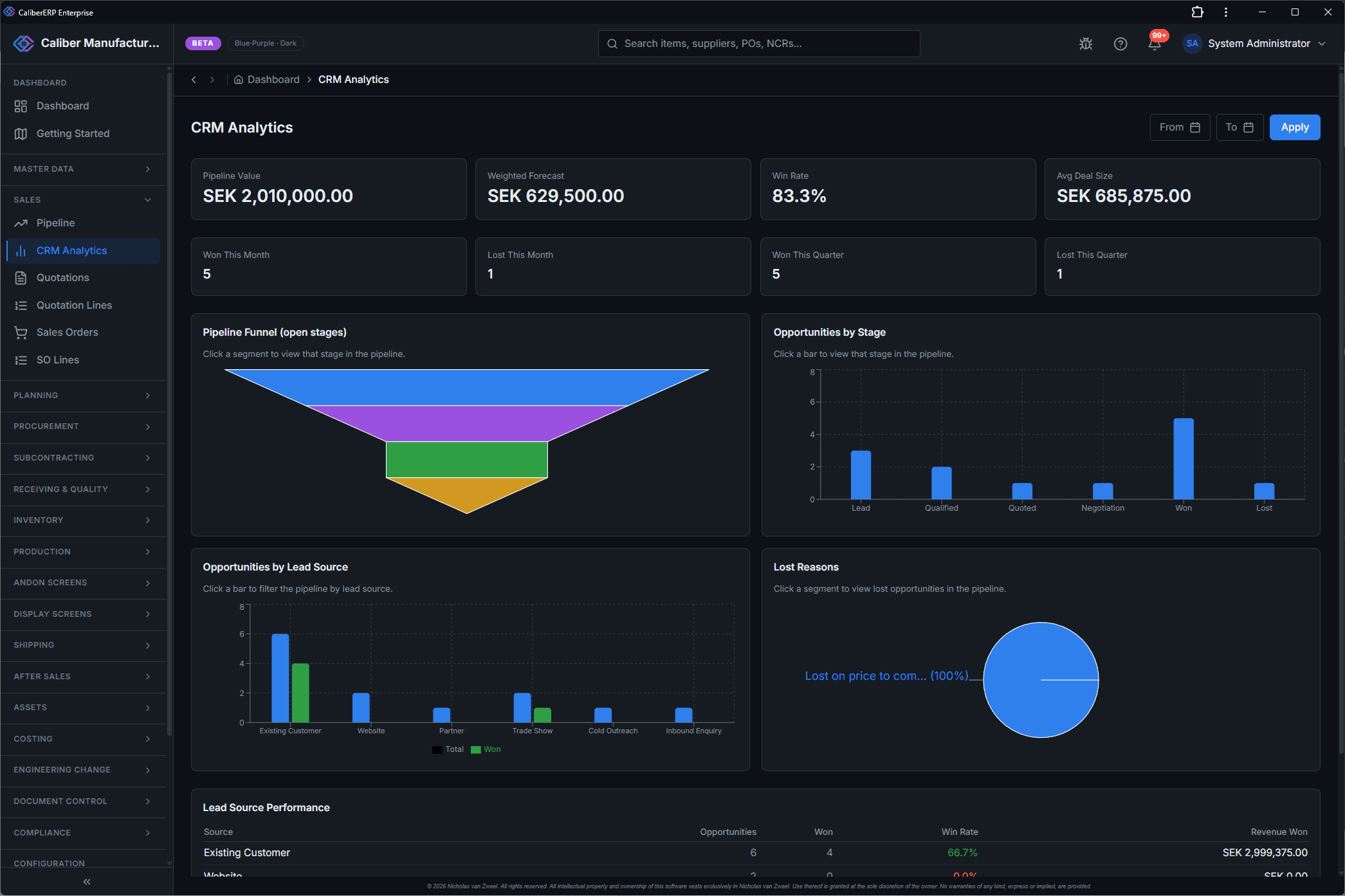Open the extensions puzzle icon in title bar
This screenshot has width=1345, height=896.
(1197, 12)
